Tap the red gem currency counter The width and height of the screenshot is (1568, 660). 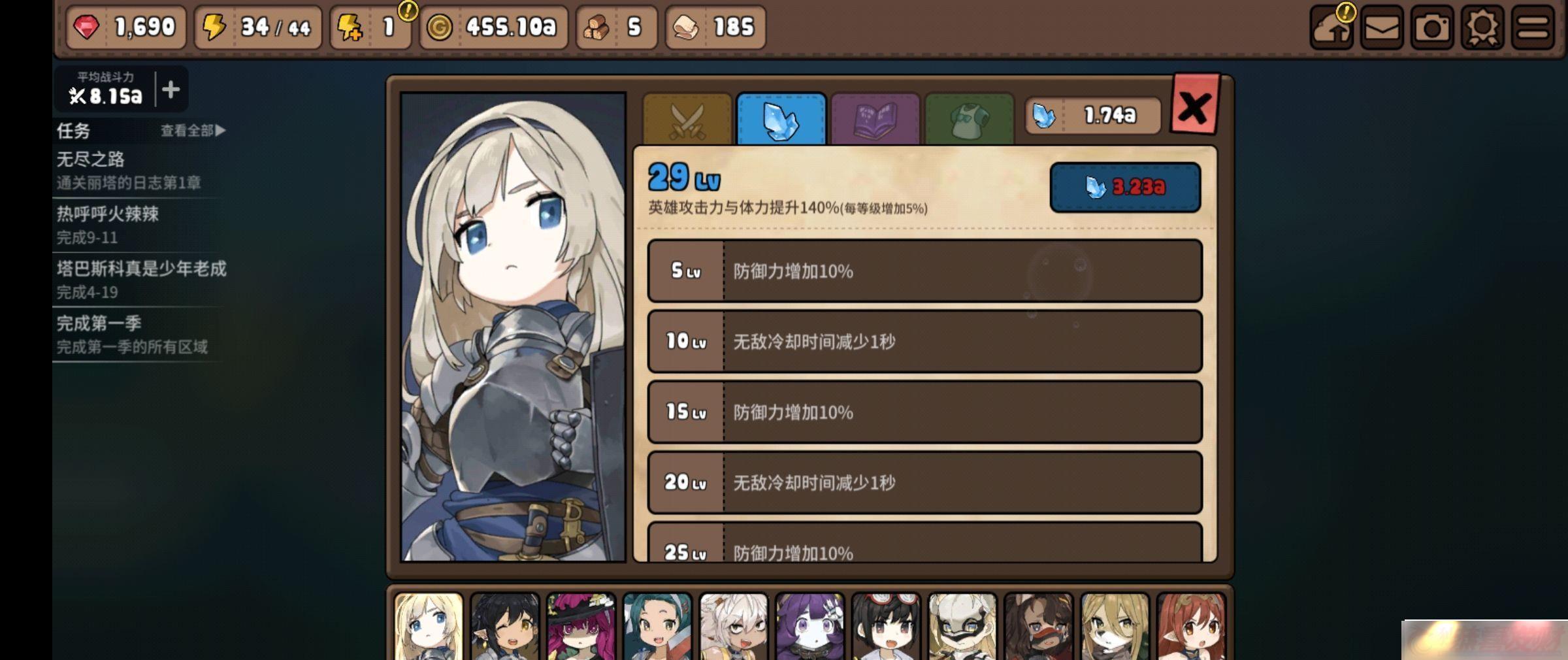(x=125, y=27)
